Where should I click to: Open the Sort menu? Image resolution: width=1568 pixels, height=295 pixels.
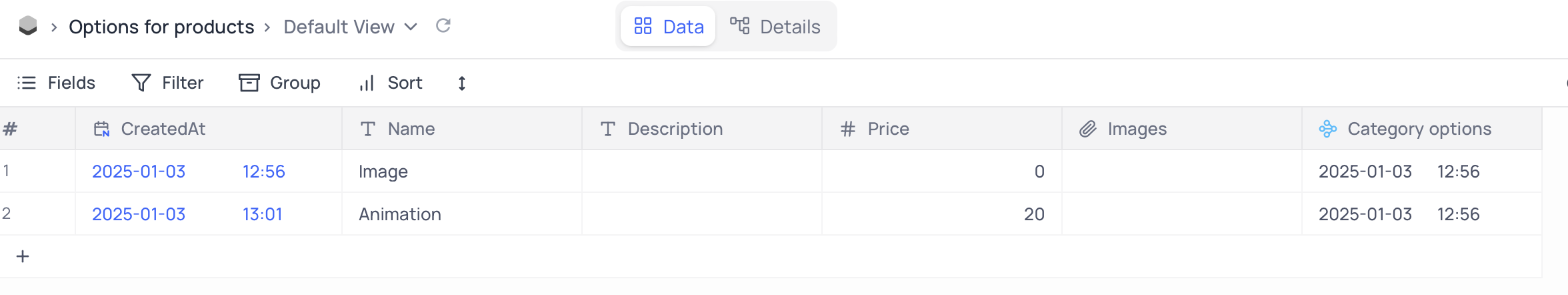point(391,83)
